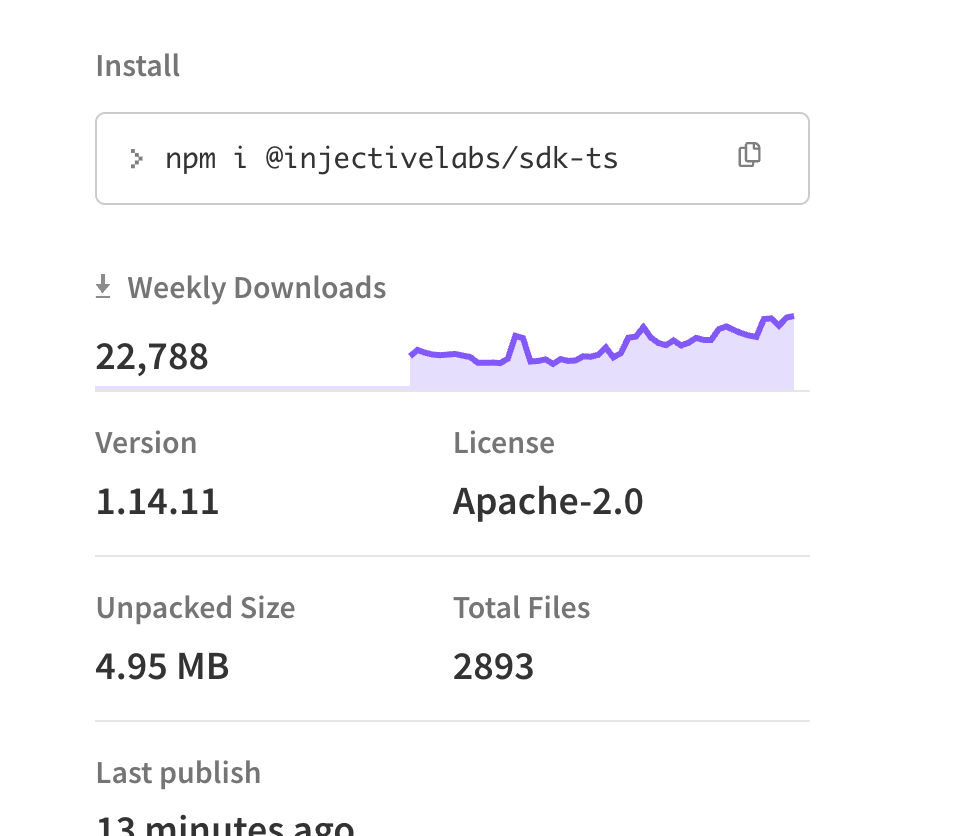Click the terminal prompt chevron icon
This screenshot has height=836, width=958.
[x=136, y=159]
